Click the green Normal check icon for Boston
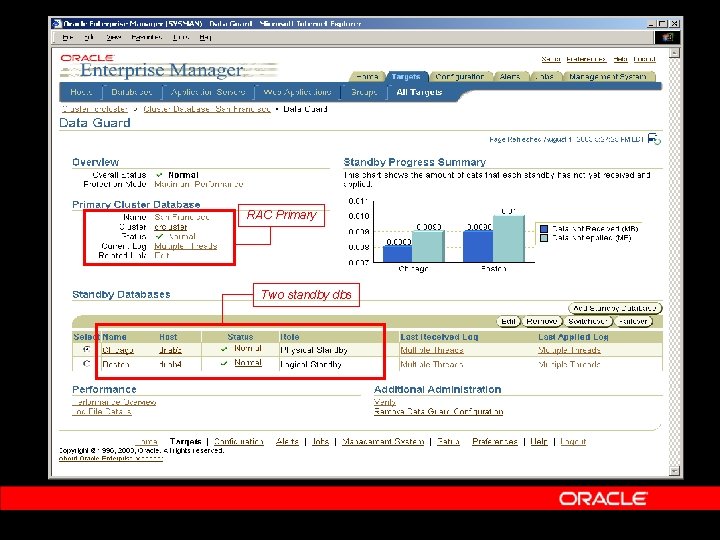The height and width of the screenshot is (540, 720). click(224, 363)
